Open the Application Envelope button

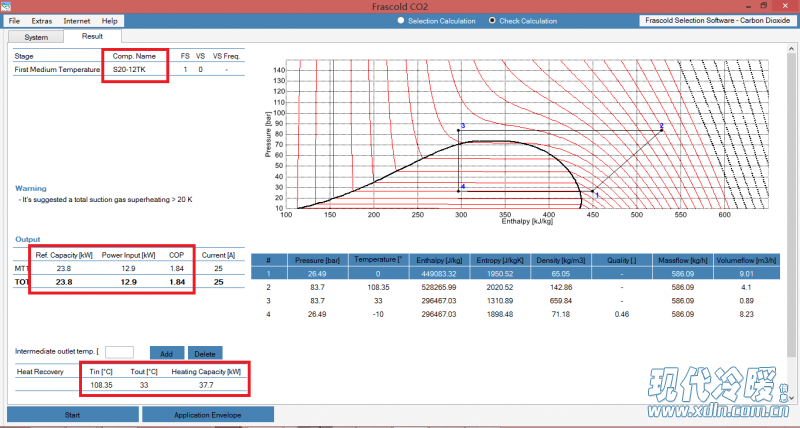(208, 415)
